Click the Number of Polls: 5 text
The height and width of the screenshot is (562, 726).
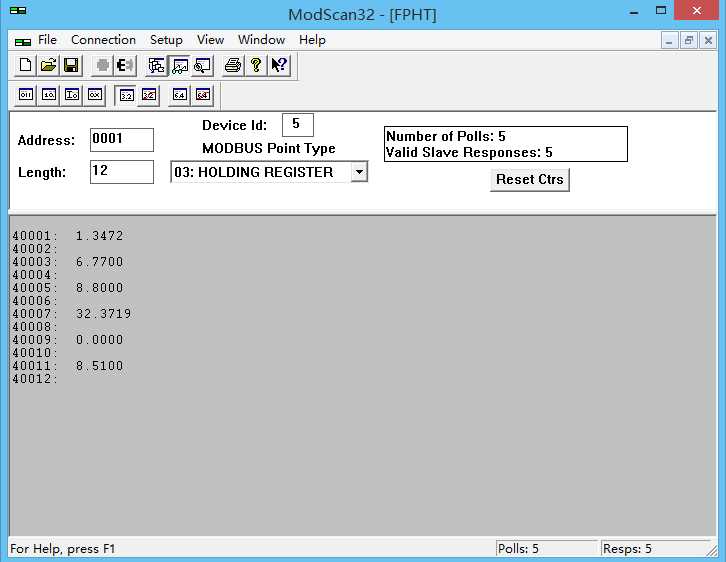(x=446, y=136)
